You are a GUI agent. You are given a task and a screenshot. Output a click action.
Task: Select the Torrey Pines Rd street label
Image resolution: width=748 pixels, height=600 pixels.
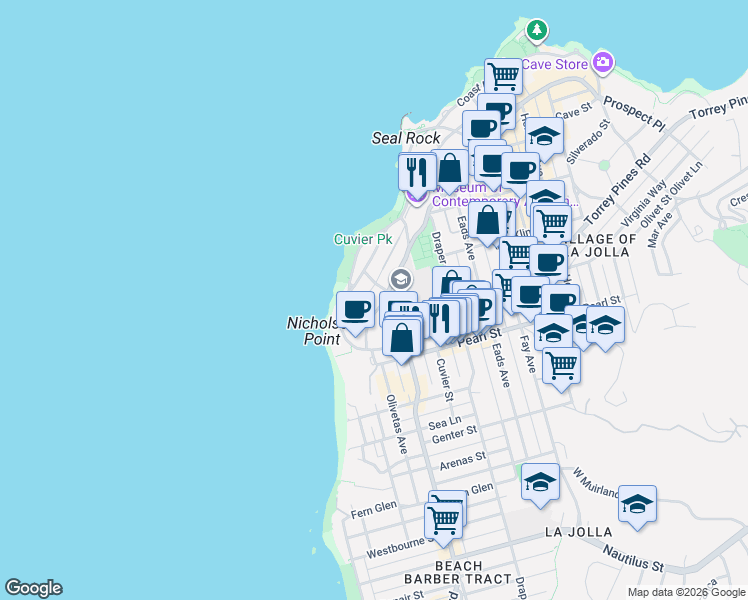click(618, 189)
